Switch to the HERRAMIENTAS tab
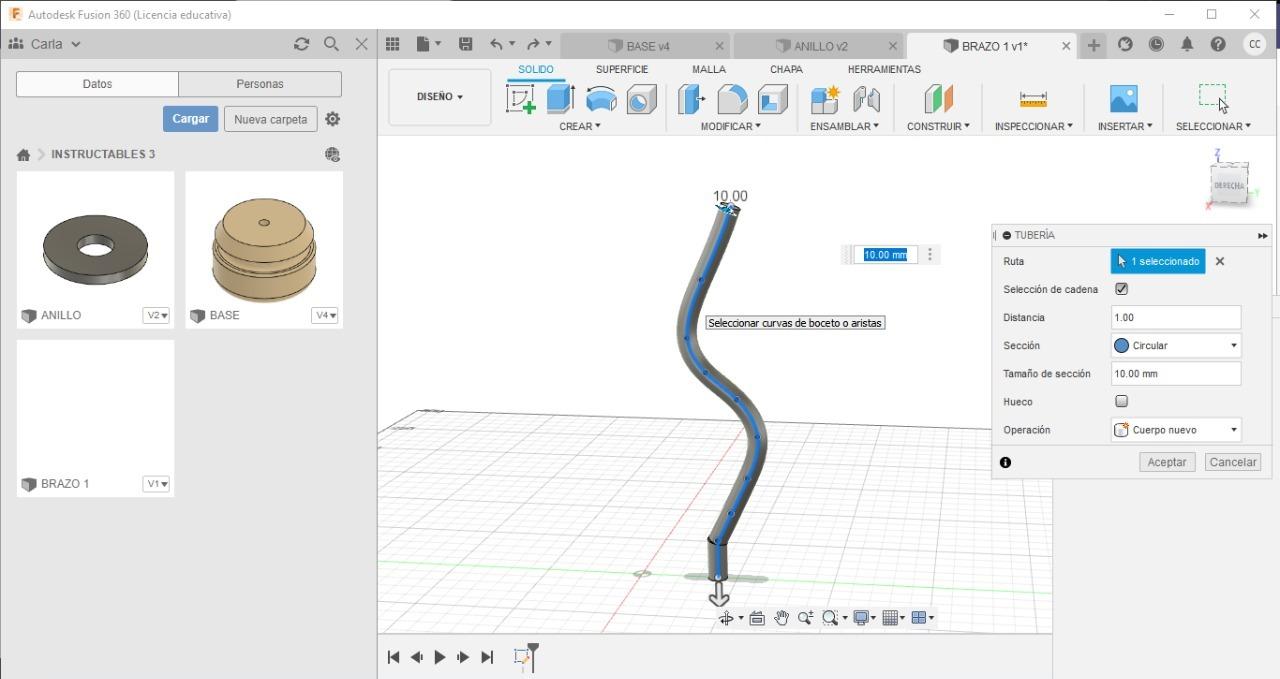 tap(884, 69)
